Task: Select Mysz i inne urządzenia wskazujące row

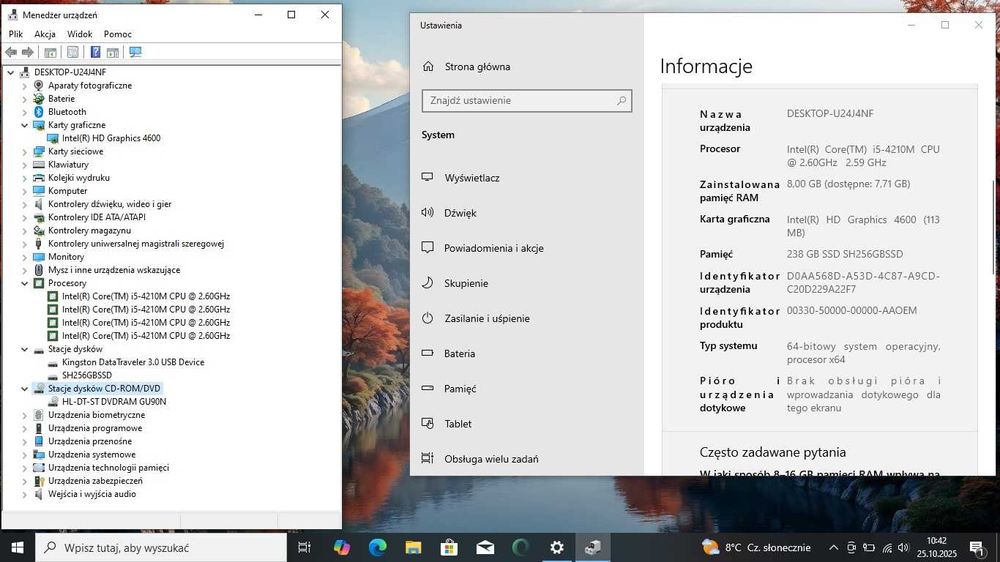Action: [114, 270]
